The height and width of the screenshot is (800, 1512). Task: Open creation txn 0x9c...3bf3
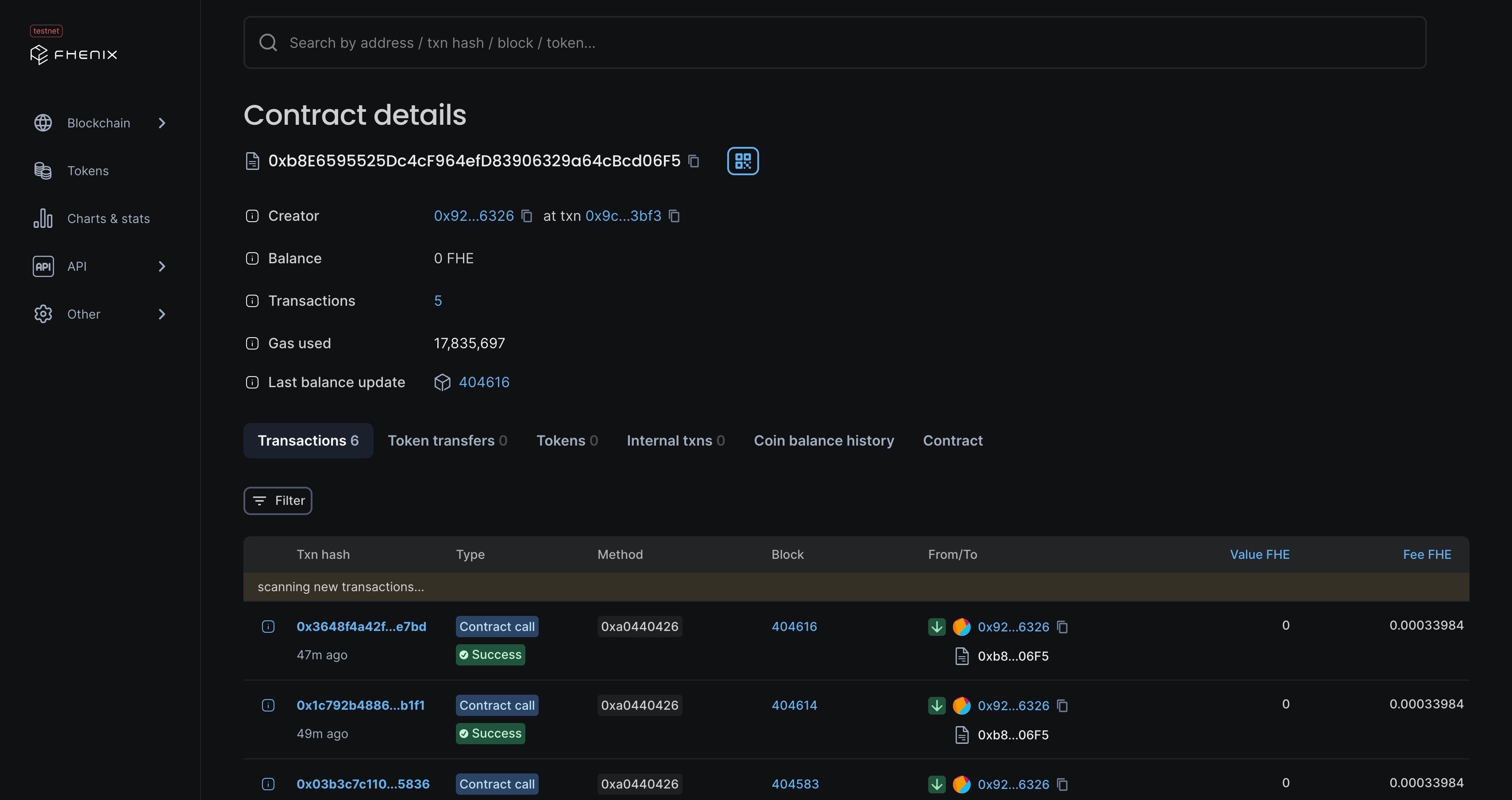pos(623,216)
